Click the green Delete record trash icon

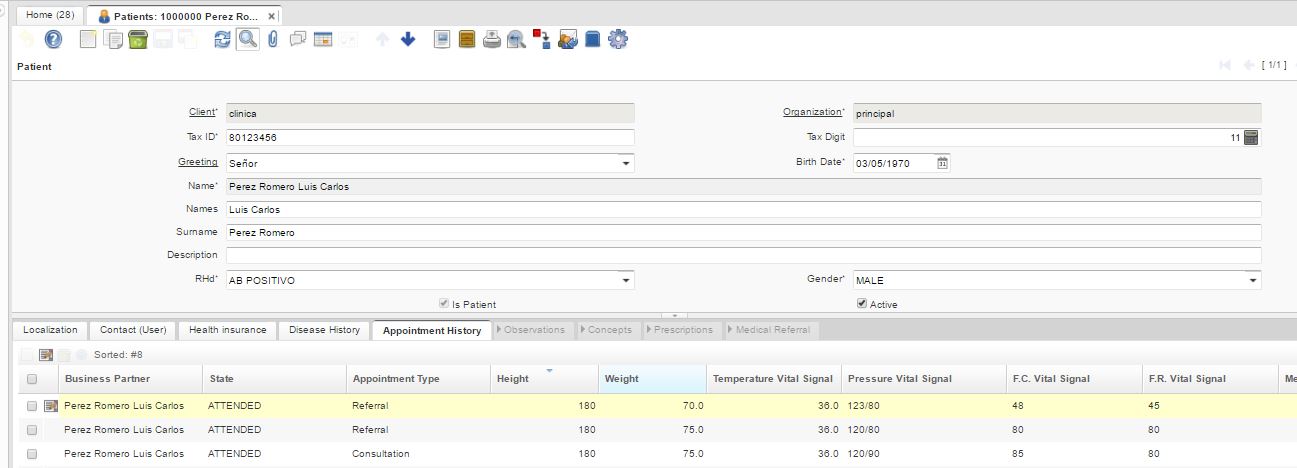139,40
